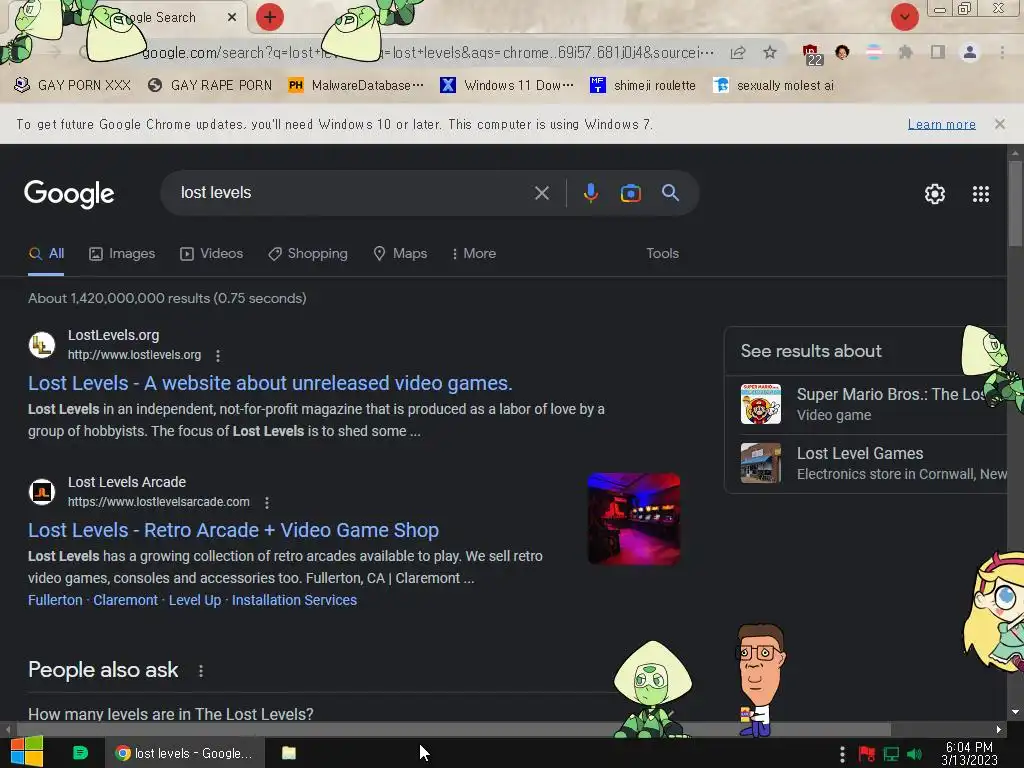
Task: Clear the search query with X
Action: click(541, 193)
